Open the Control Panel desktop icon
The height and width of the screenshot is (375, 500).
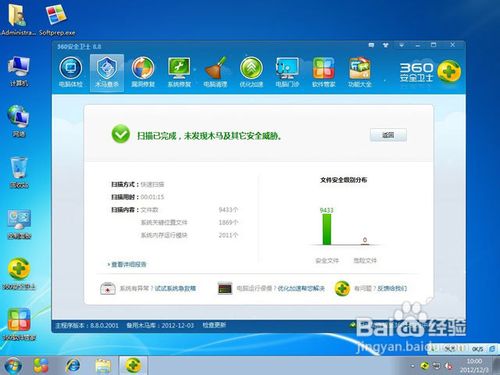tap(19, 224)
